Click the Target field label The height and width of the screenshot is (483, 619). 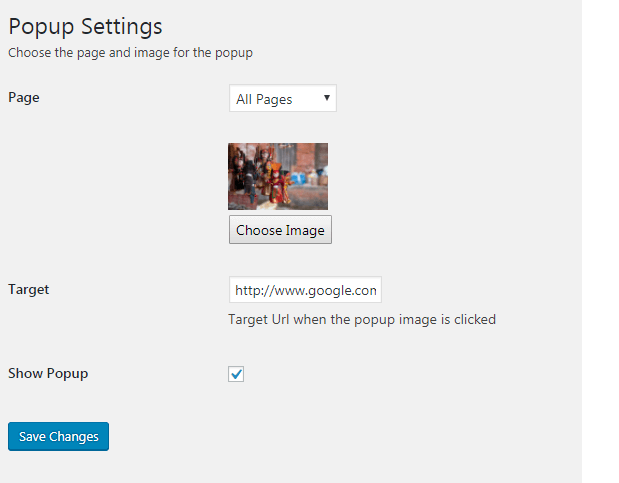click(28, 289)
